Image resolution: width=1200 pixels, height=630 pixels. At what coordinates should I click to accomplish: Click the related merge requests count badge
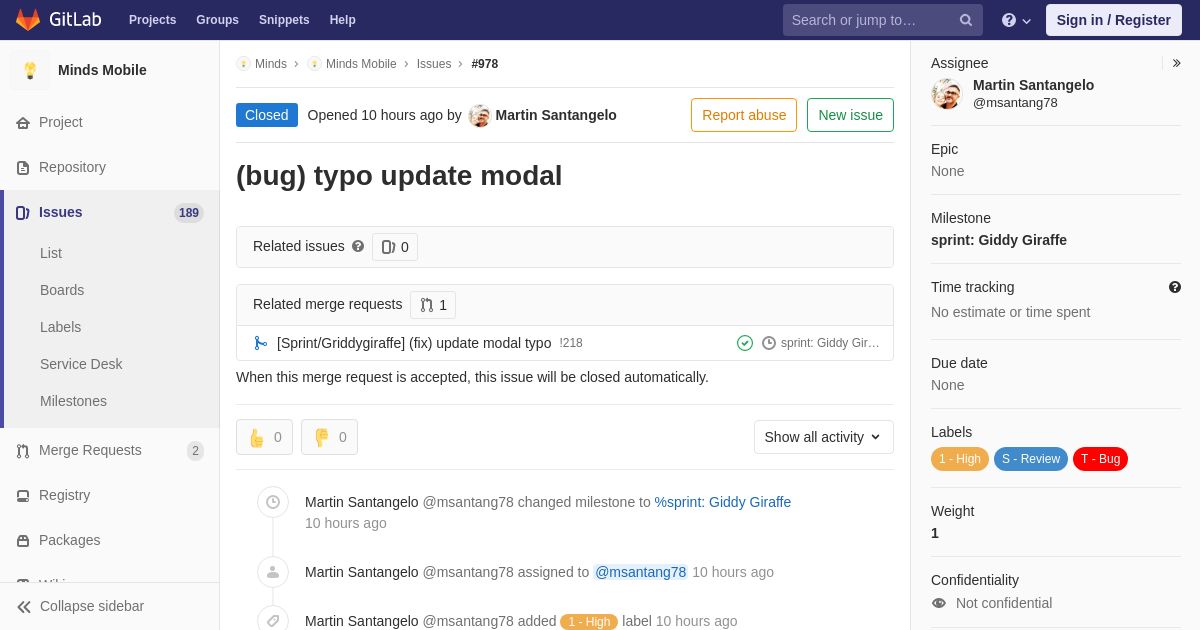click(x=433, y=305)
